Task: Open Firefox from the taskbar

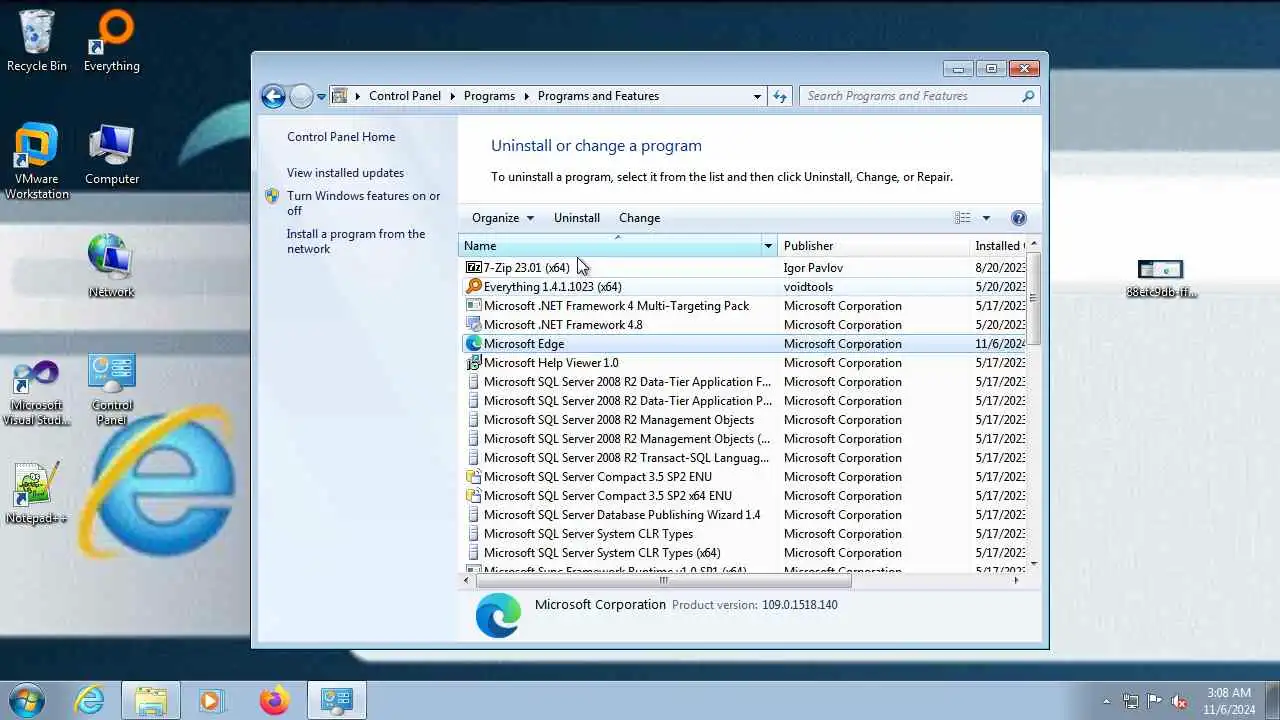Action: coord(273,700)
